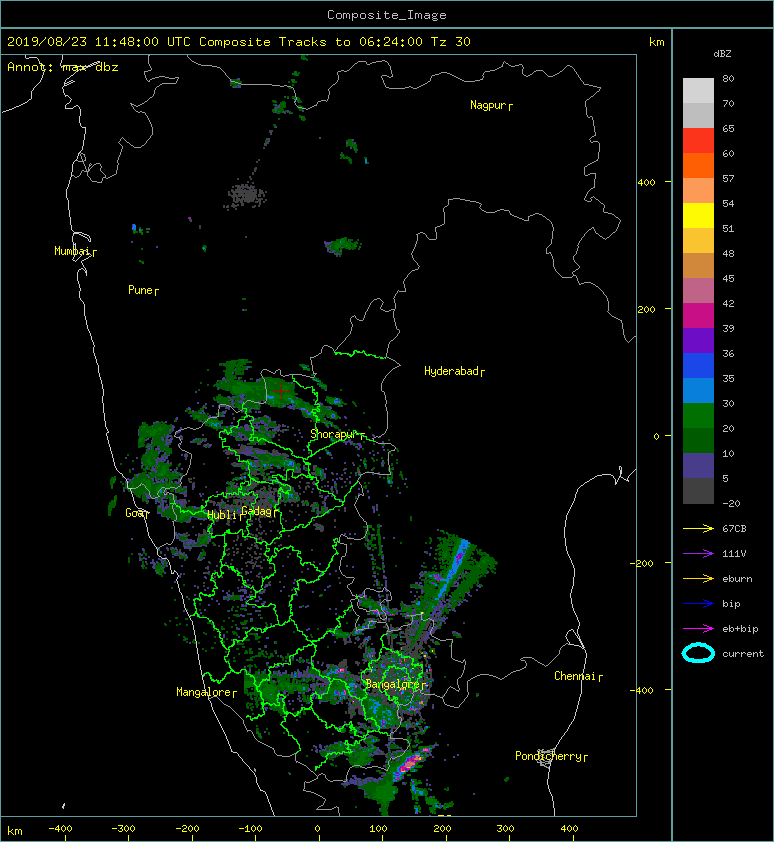Click the Mangalore city label
This screenshot has width=774, height=842.
[204, 692]
